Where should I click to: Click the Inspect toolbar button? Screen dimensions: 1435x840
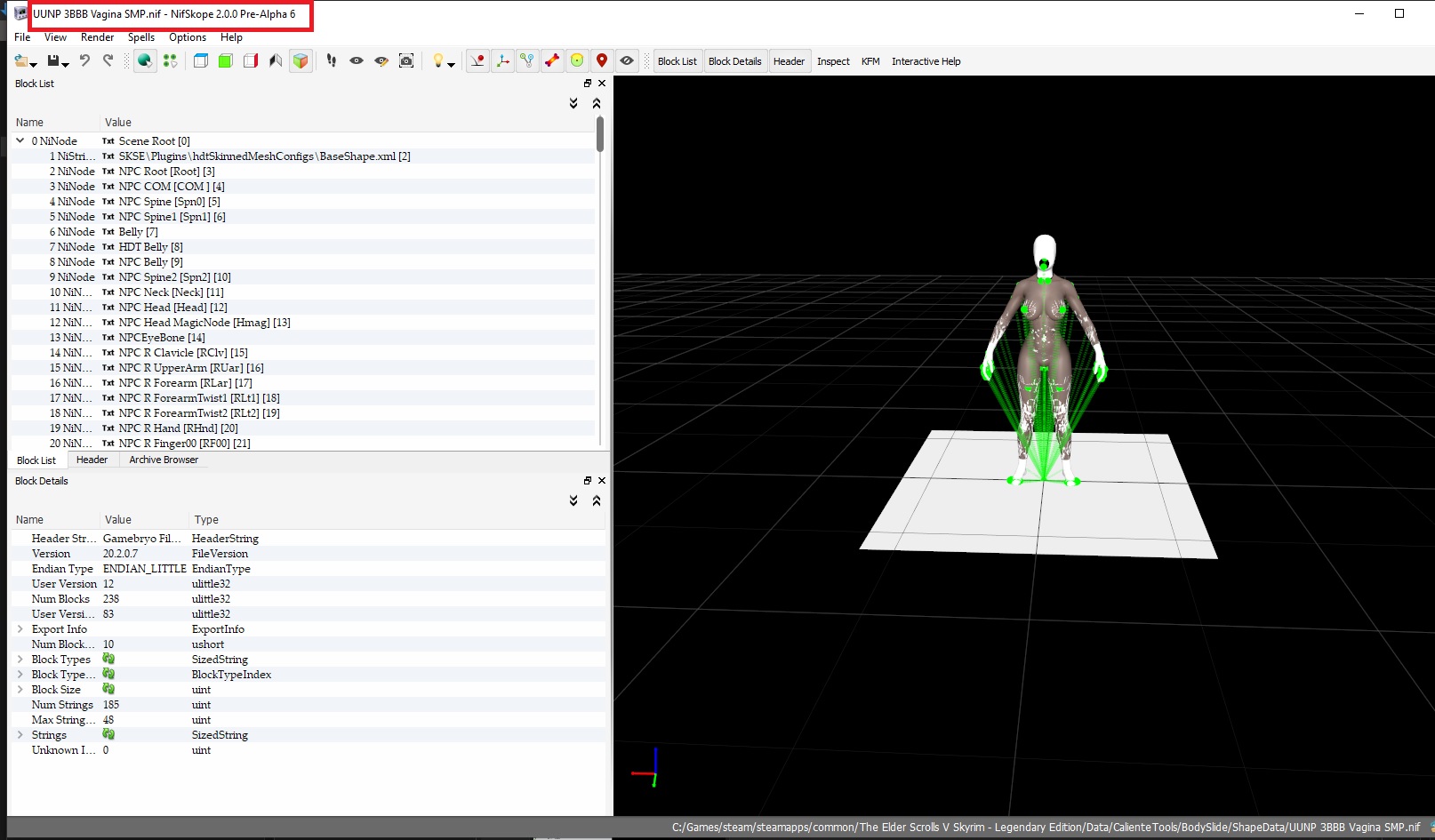point(833,61)
